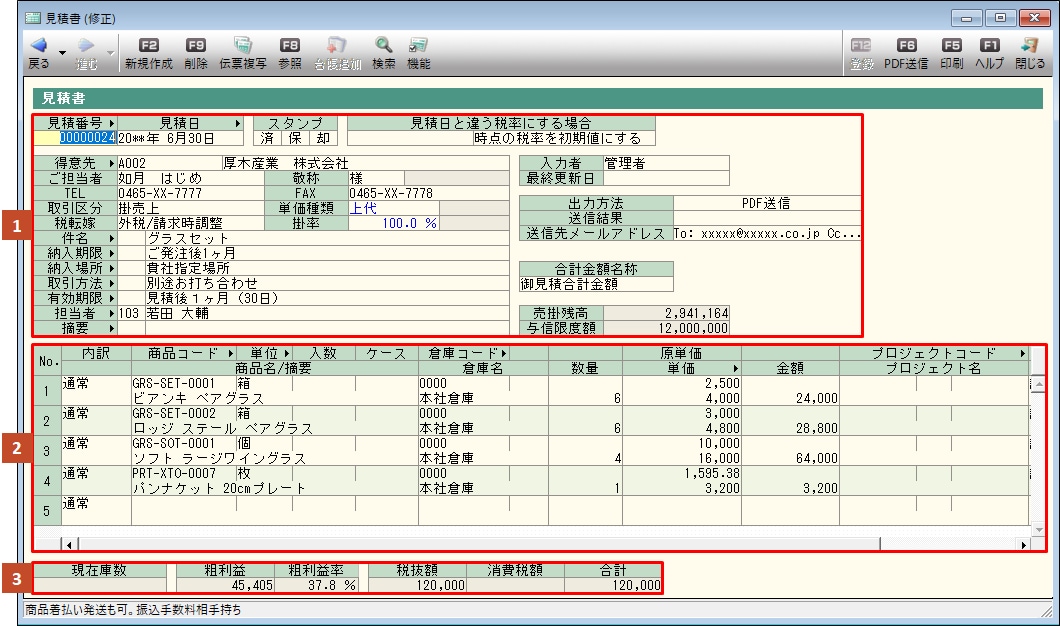
Task: Toggle the 却 stamp box
Action: pos(323,139)
